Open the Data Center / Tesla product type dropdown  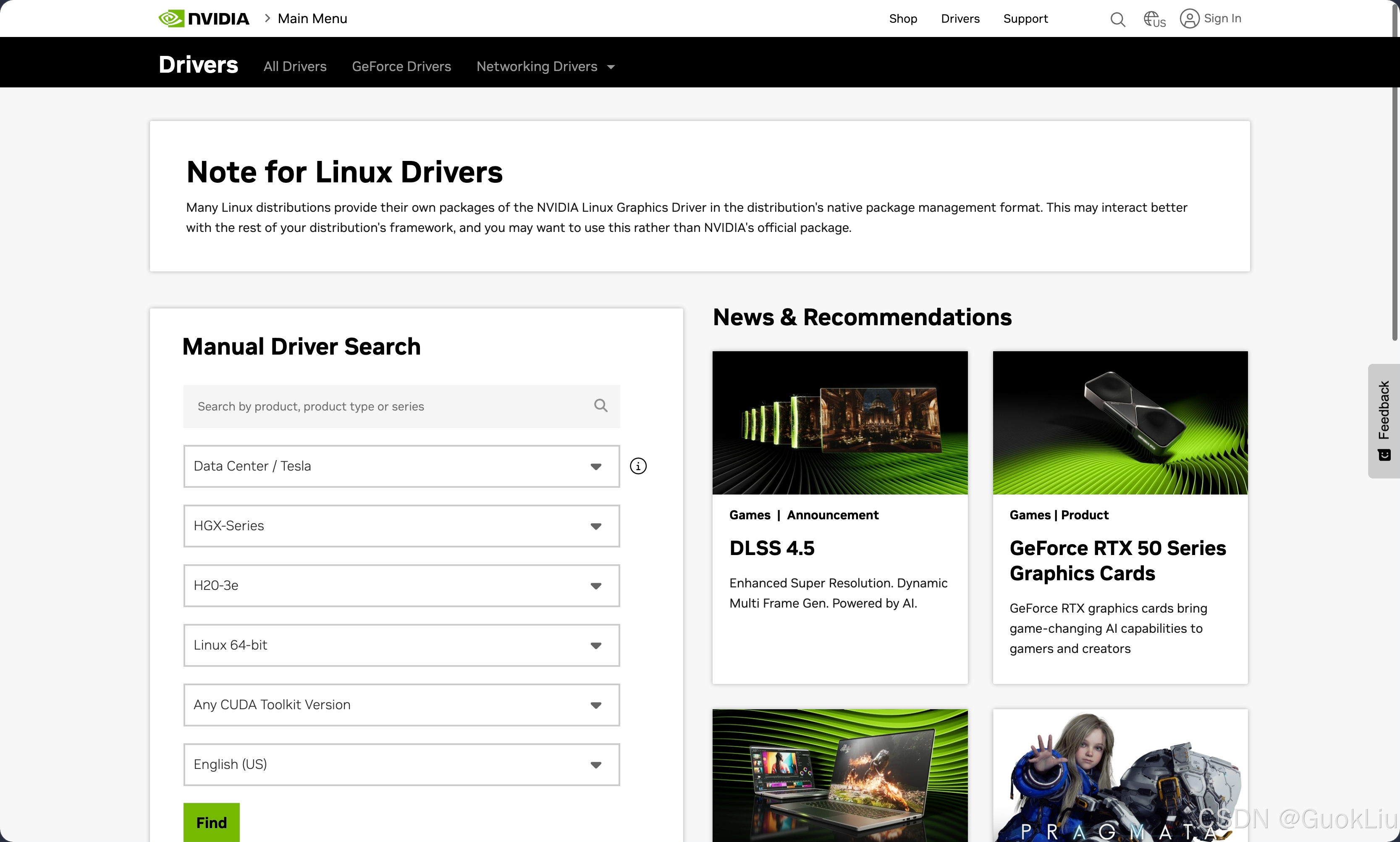click(401, 466)
